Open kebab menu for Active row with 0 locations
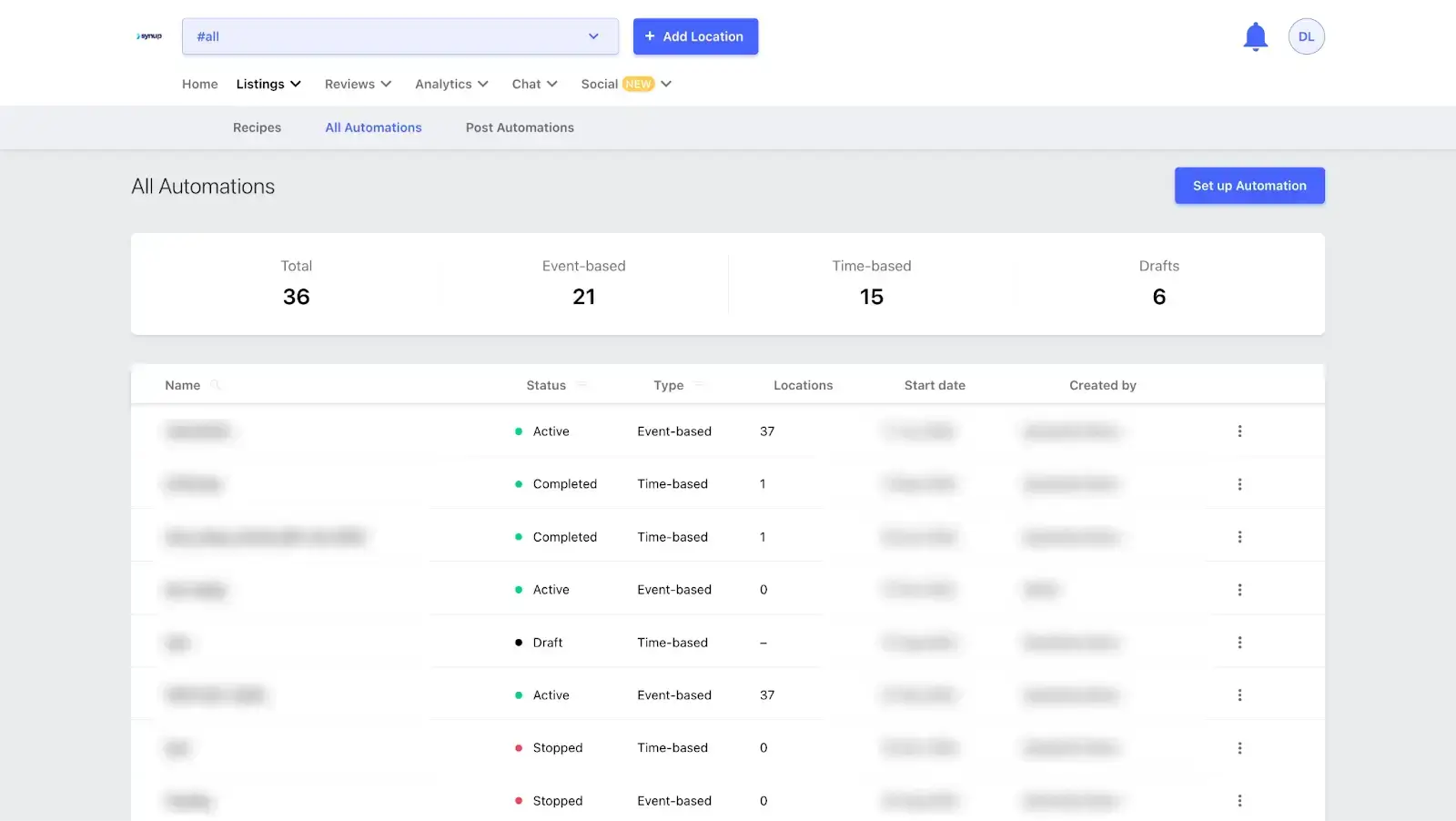 coord(1239,590)
